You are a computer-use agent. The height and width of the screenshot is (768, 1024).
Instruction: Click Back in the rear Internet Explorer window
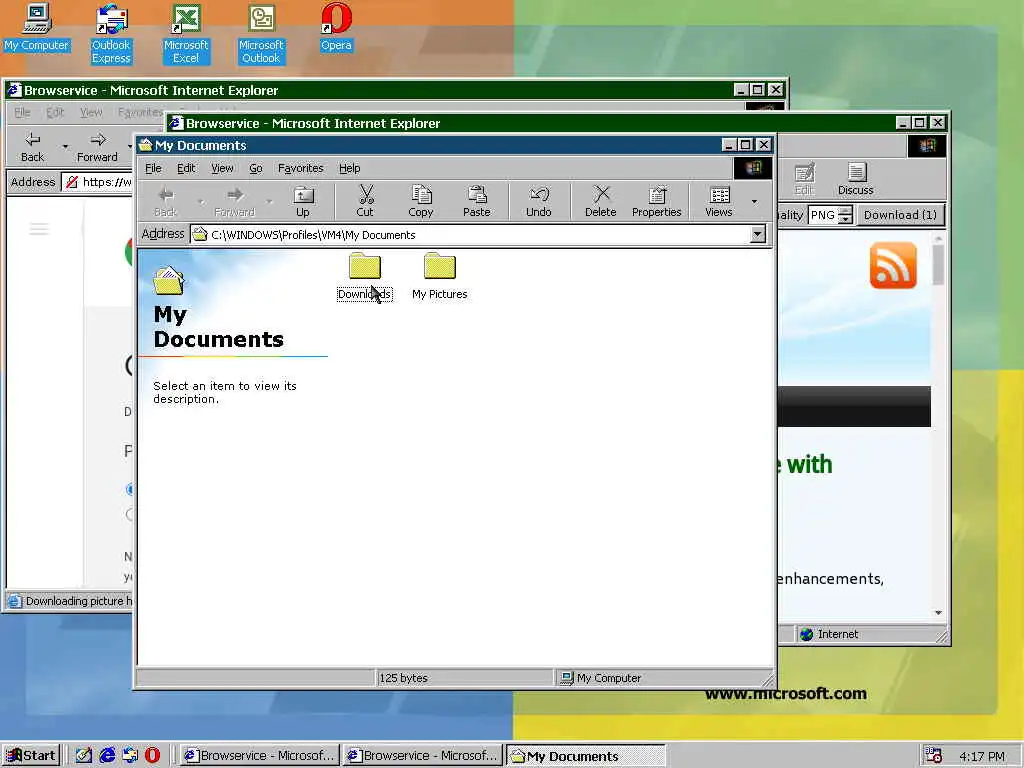[32, 147]
